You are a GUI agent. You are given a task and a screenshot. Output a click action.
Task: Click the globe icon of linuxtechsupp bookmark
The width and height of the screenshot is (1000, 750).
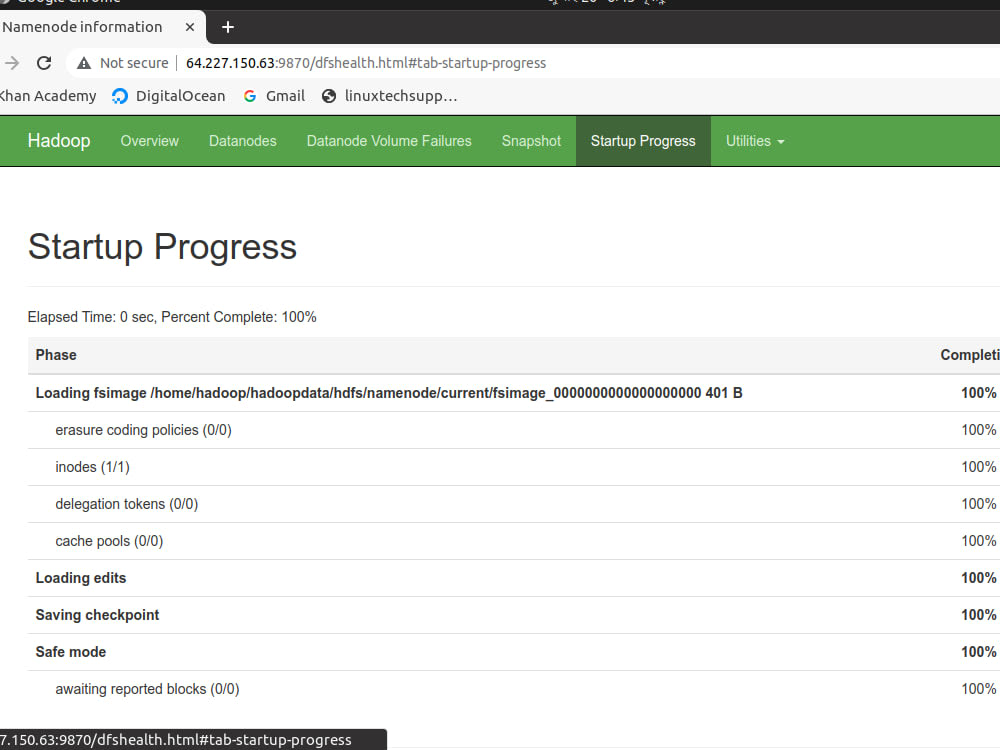click(x=328, y=96)
